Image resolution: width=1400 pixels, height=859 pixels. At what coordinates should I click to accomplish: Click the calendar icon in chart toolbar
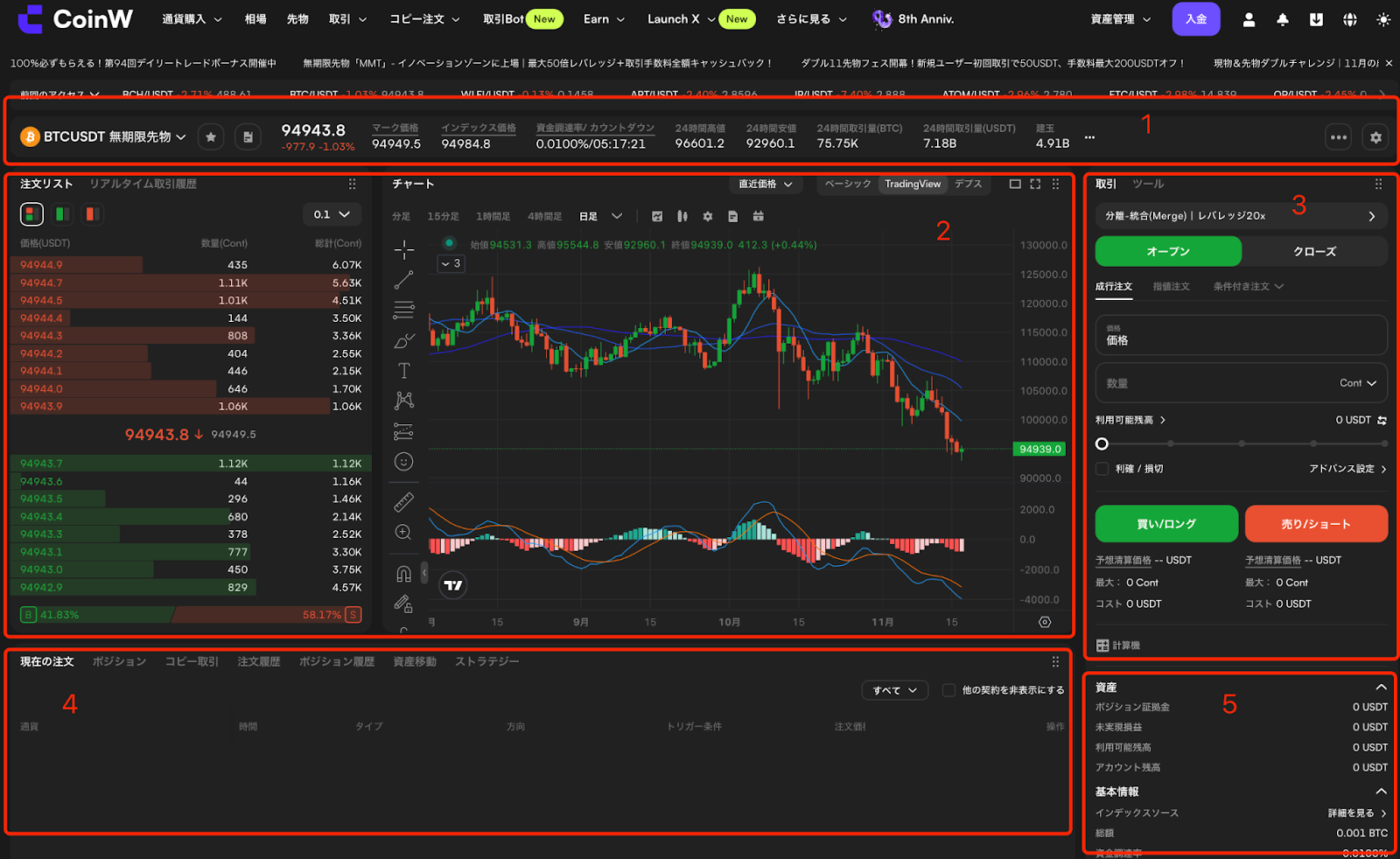click(759, 216)
